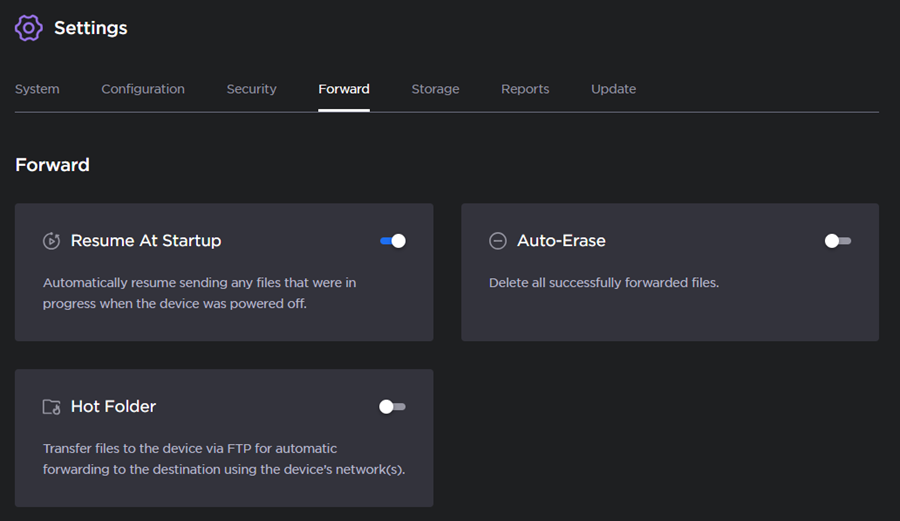Select the active Forward tab
900x521 pixels.
[344, 89]
